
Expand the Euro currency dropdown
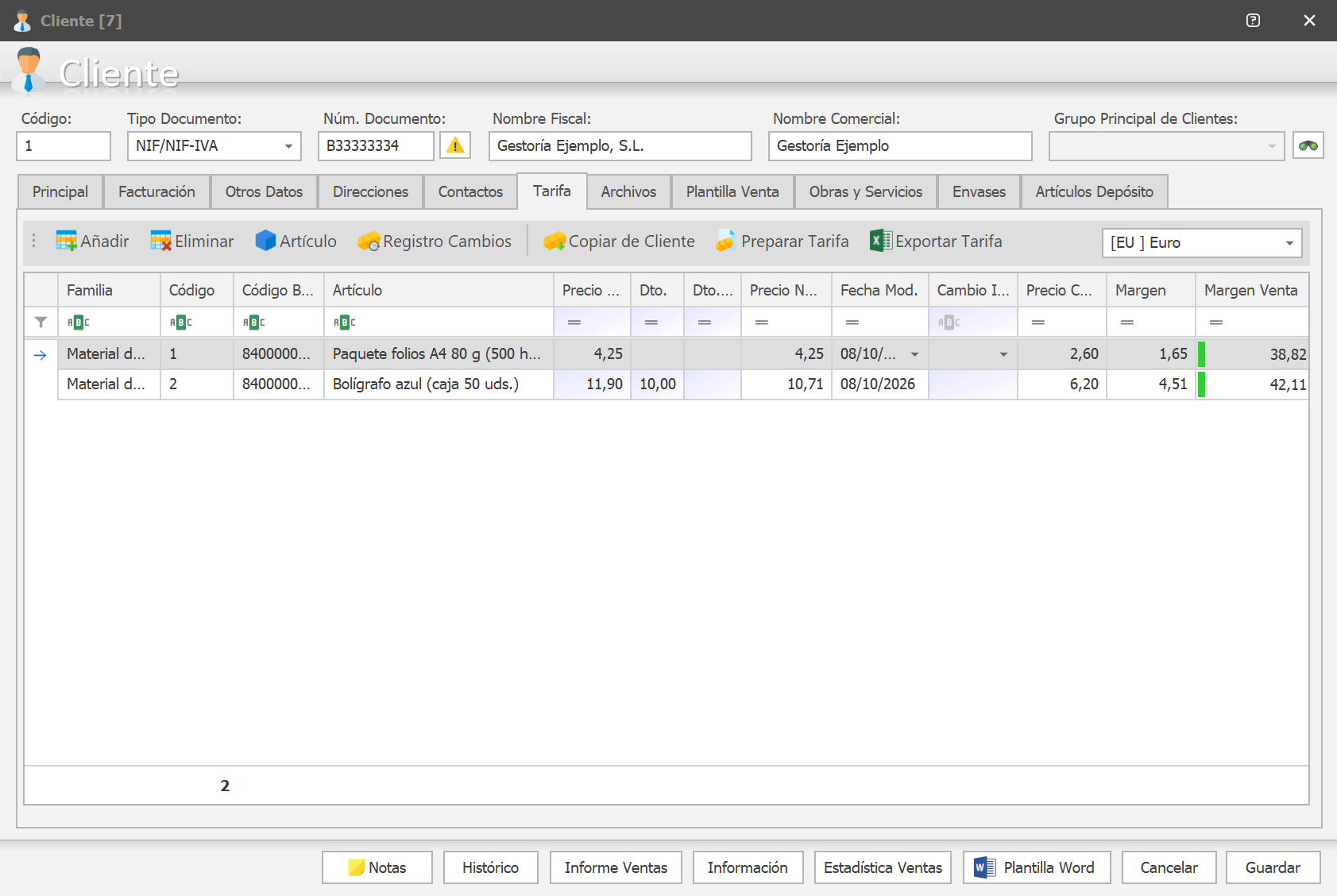pos(1289,243)
